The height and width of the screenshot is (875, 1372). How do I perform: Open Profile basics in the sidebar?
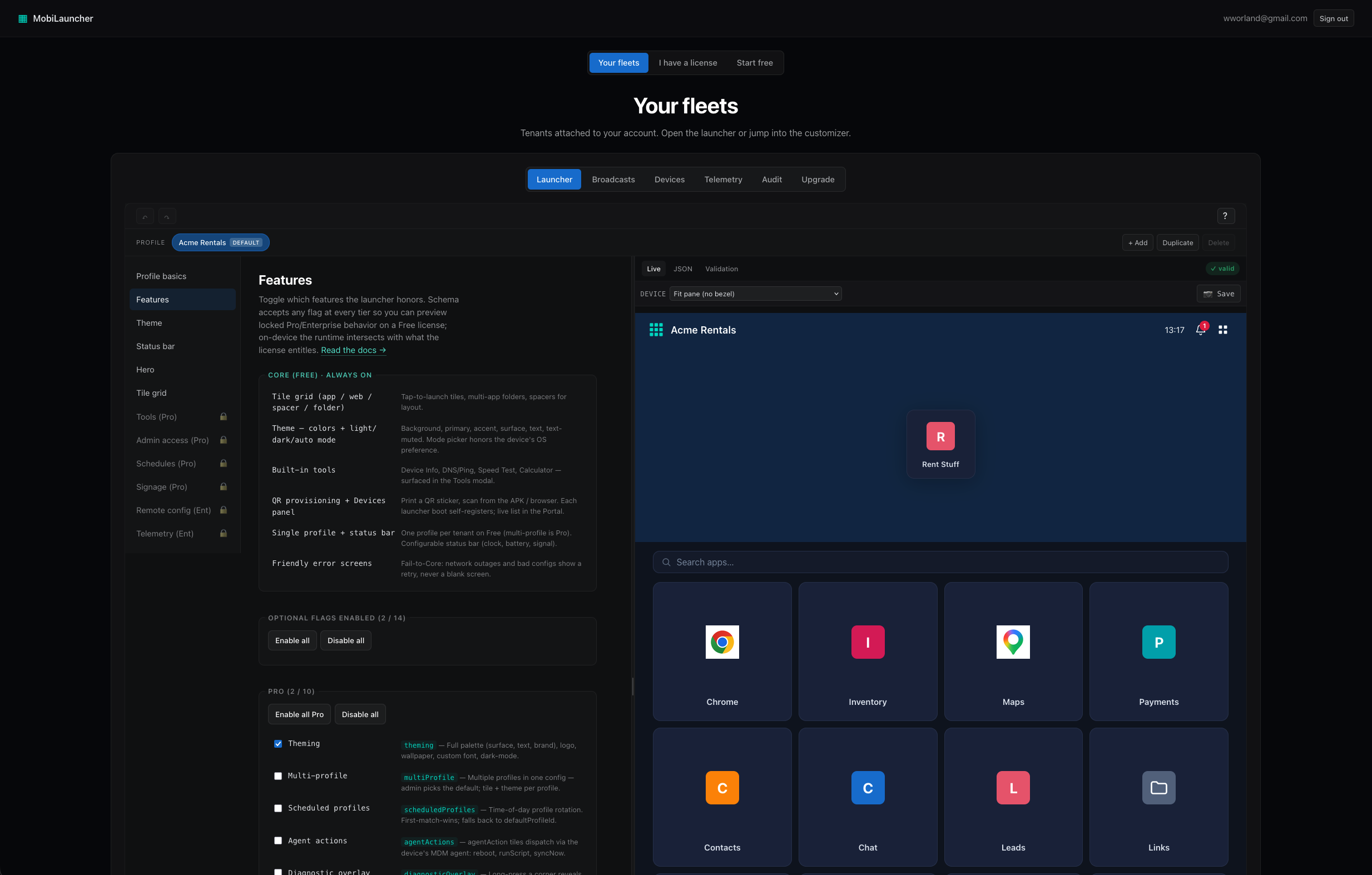[182, 276]
